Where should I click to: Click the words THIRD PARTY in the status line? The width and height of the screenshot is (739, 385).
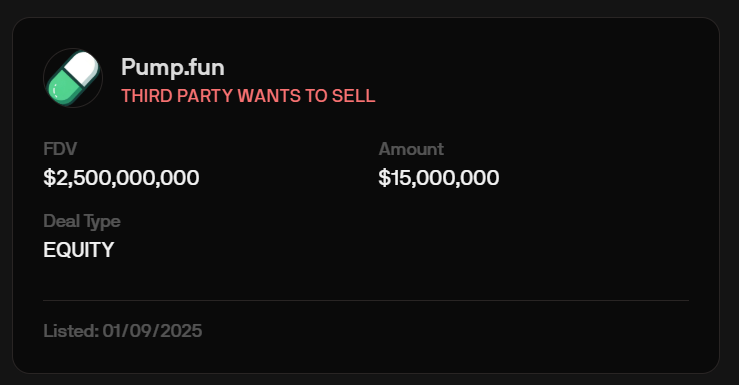coord(177,96)
